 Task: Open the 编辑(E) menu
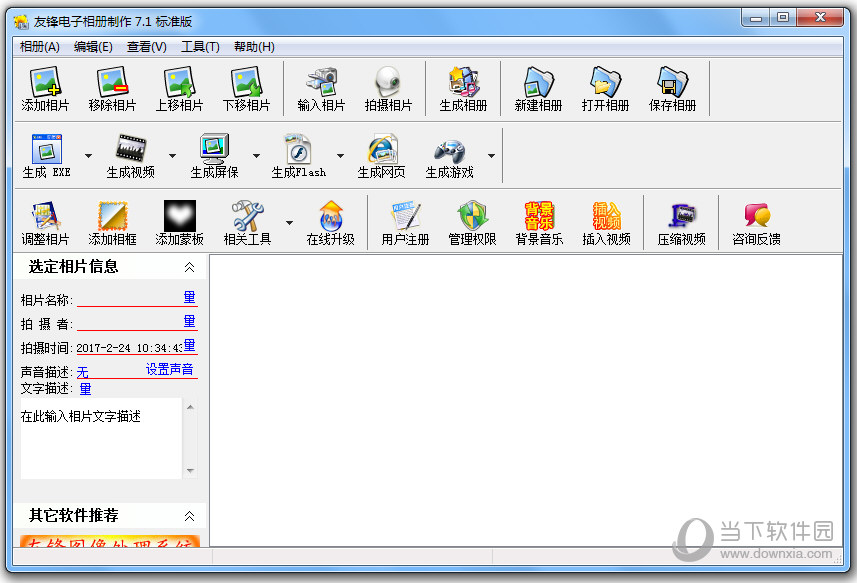93,47
